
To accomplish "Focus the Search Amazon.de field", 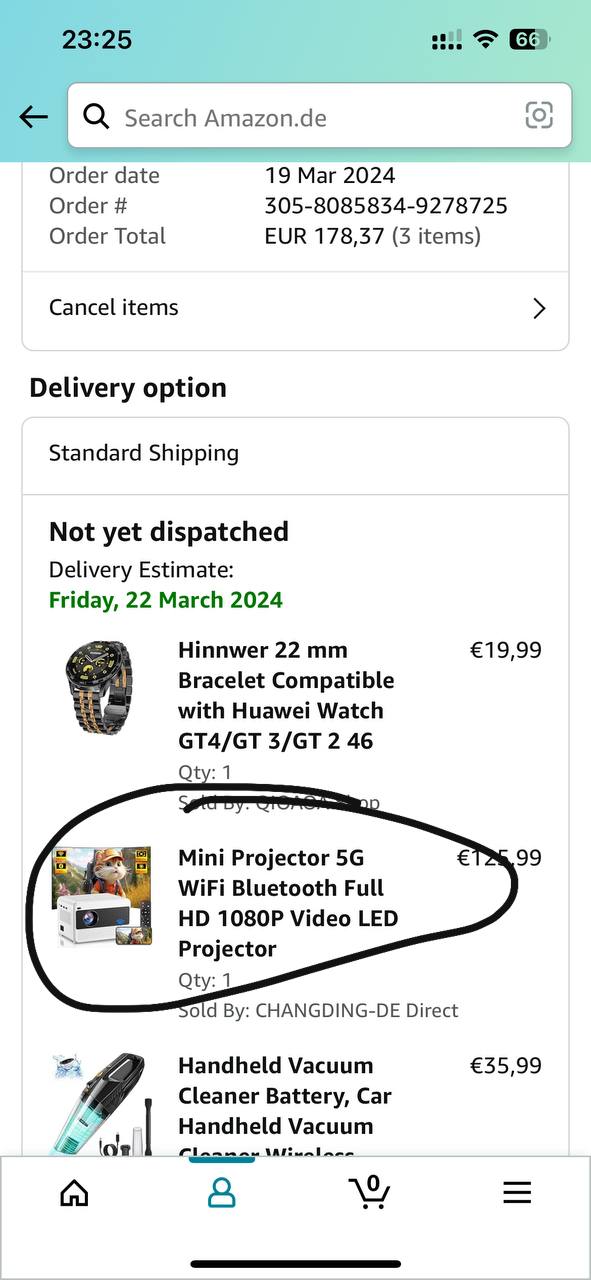I will [x=320, y=117].
